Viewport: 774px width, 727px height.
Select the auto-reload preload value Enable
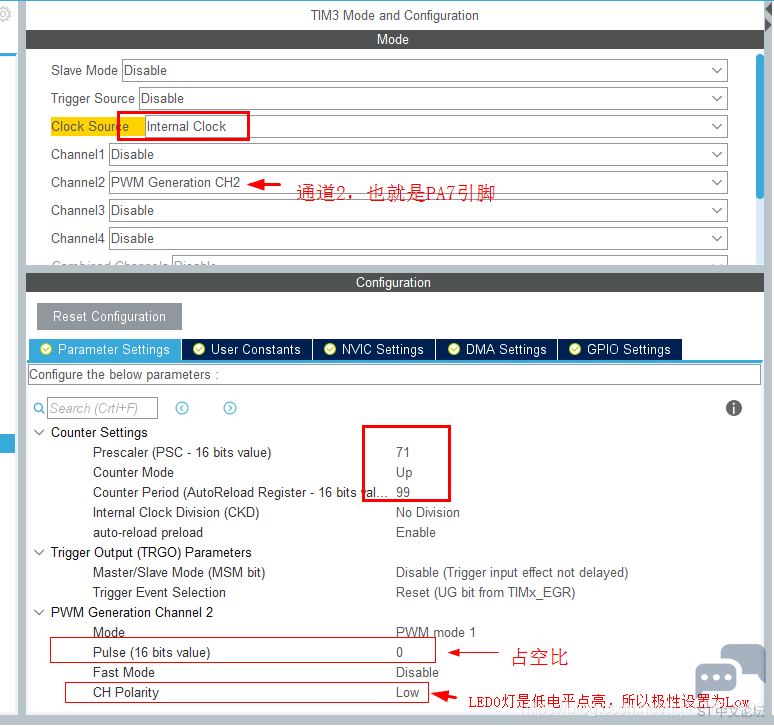[x=416, y=533]
